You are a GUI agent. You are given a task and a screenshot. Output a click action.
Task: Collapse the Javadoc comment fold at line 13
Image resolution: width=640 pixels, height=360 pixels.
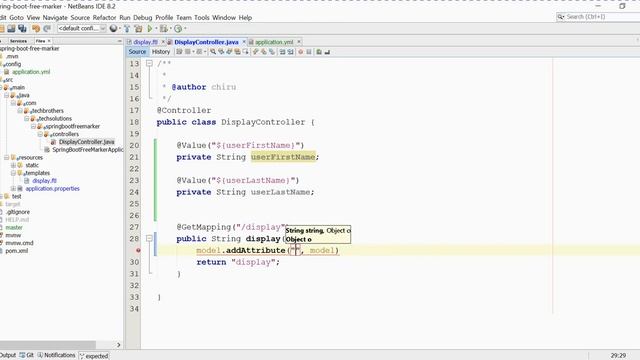coord(149,63)
